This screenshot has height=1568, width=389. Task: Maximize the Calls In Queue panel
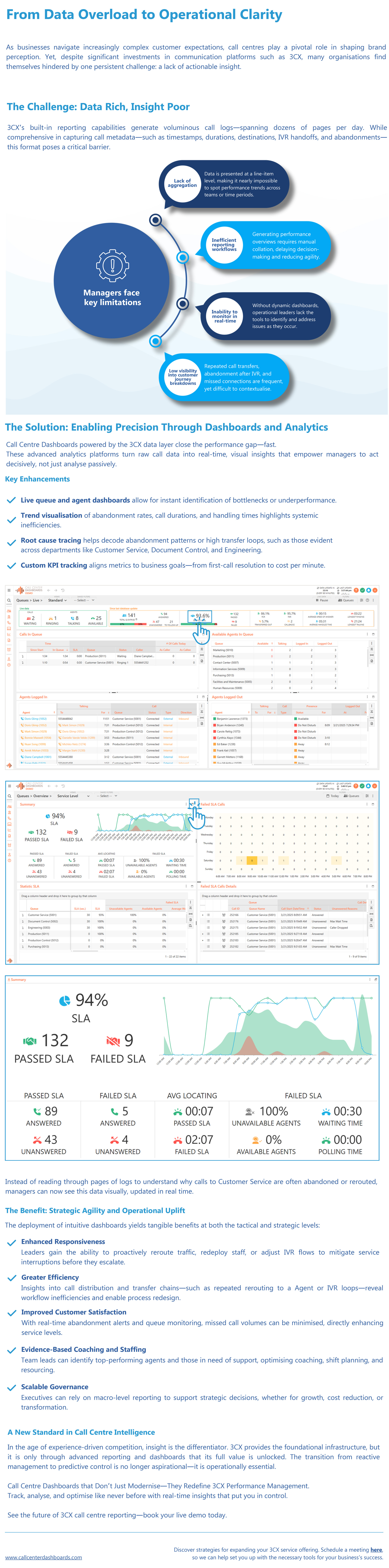[203, 634]
